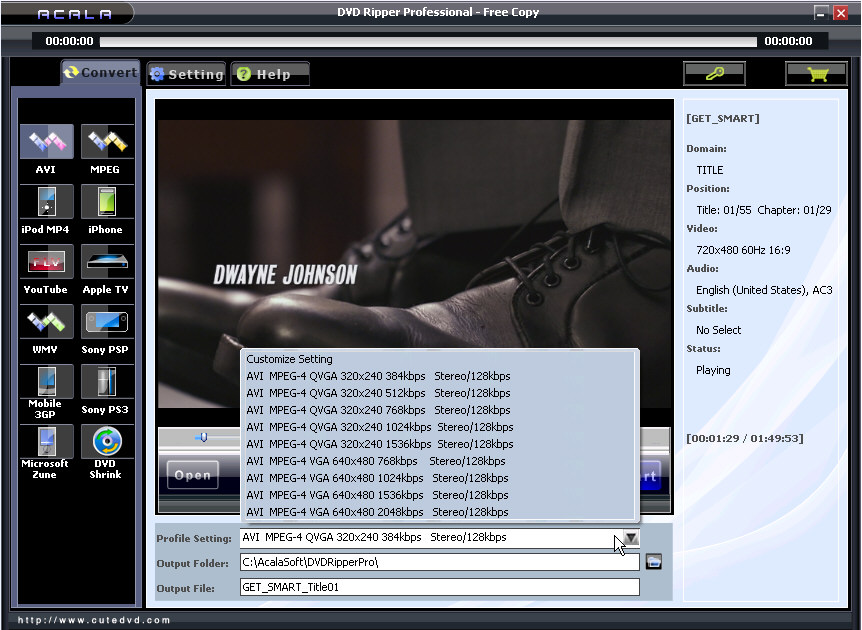Pick the WMV format icon
This screenshot has width=862, height=630.
(47, 322)
